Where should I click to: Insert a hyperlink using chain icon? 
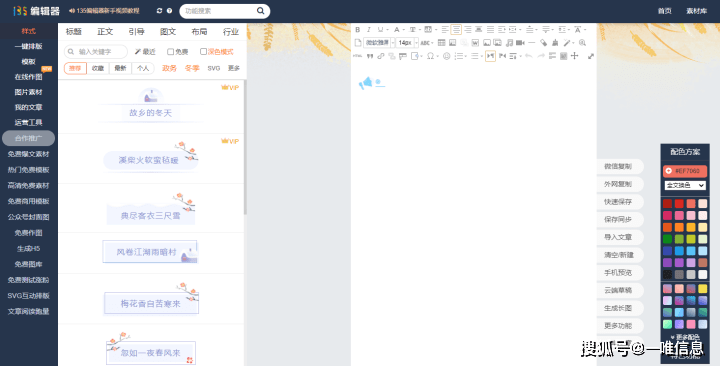point(381,56)
